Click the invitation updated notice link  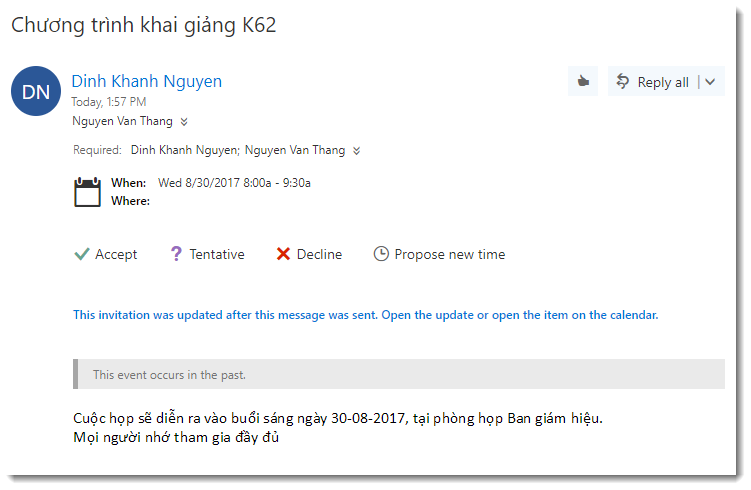pyautogui.click(x=365, y=315)
